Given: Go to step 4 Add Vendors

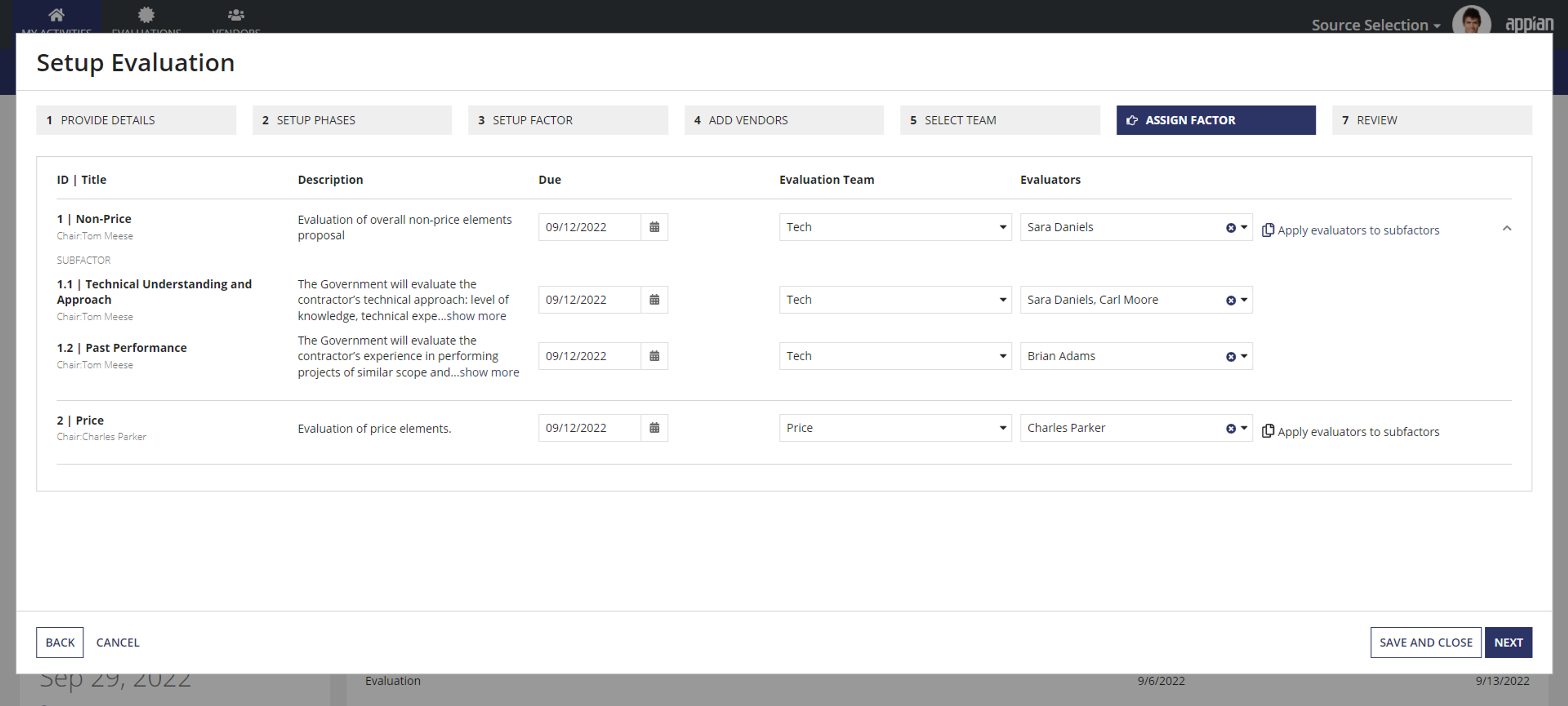Looking at the screenshot, I should [784, 120].
